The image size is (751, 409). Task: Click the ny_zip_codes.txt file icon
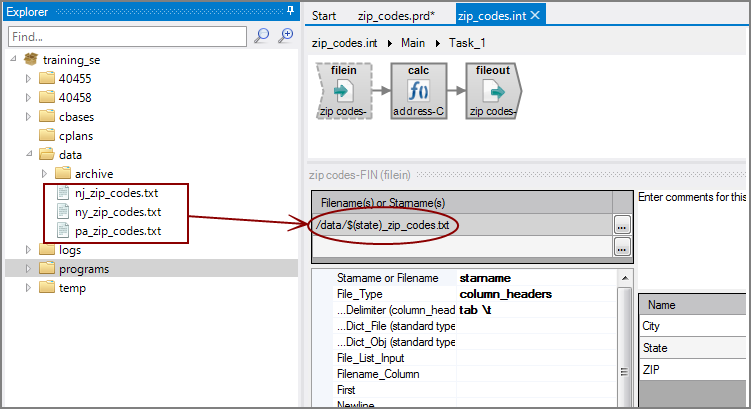[63, 212]
